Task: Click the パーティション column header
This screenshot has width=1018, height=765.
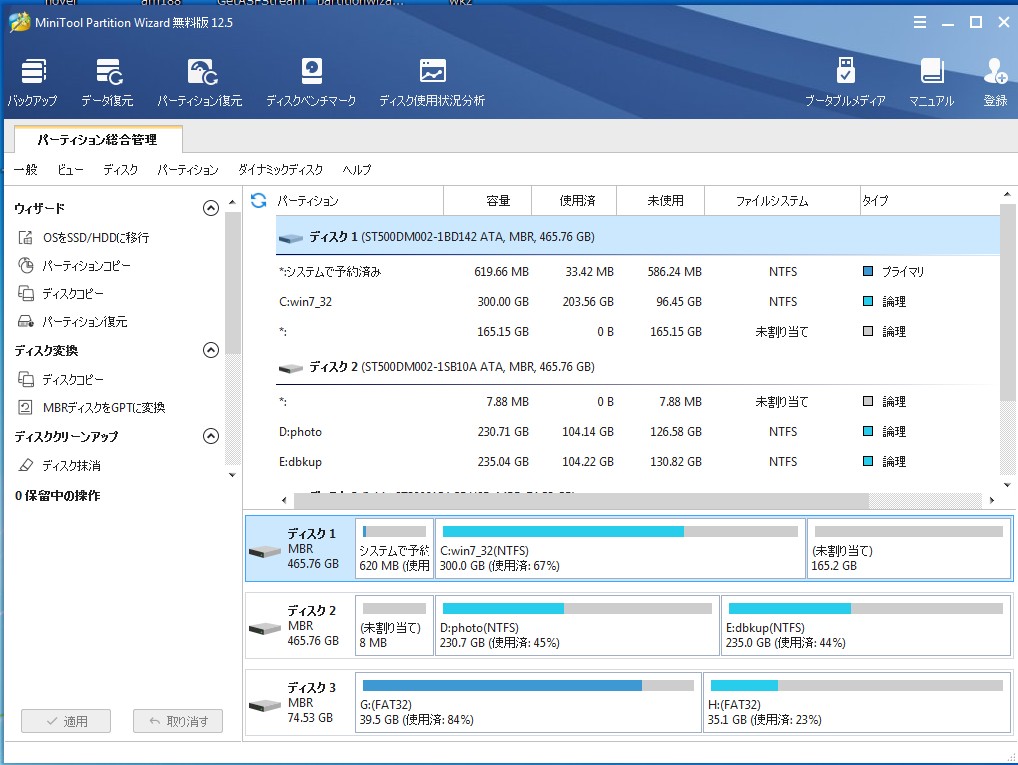Action: (x=358, y=201)
